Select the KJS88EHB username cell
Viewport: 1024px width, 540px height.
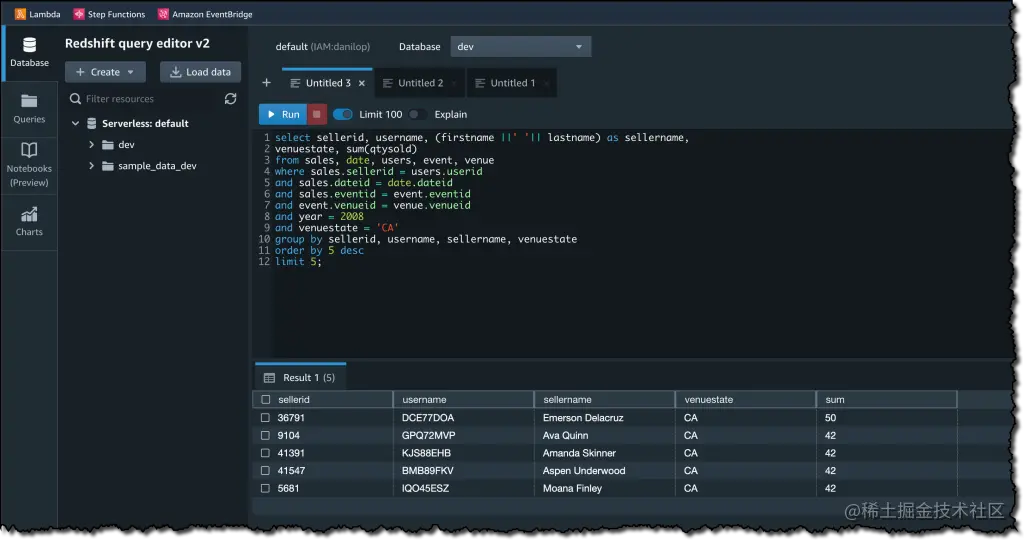[464, 453]
